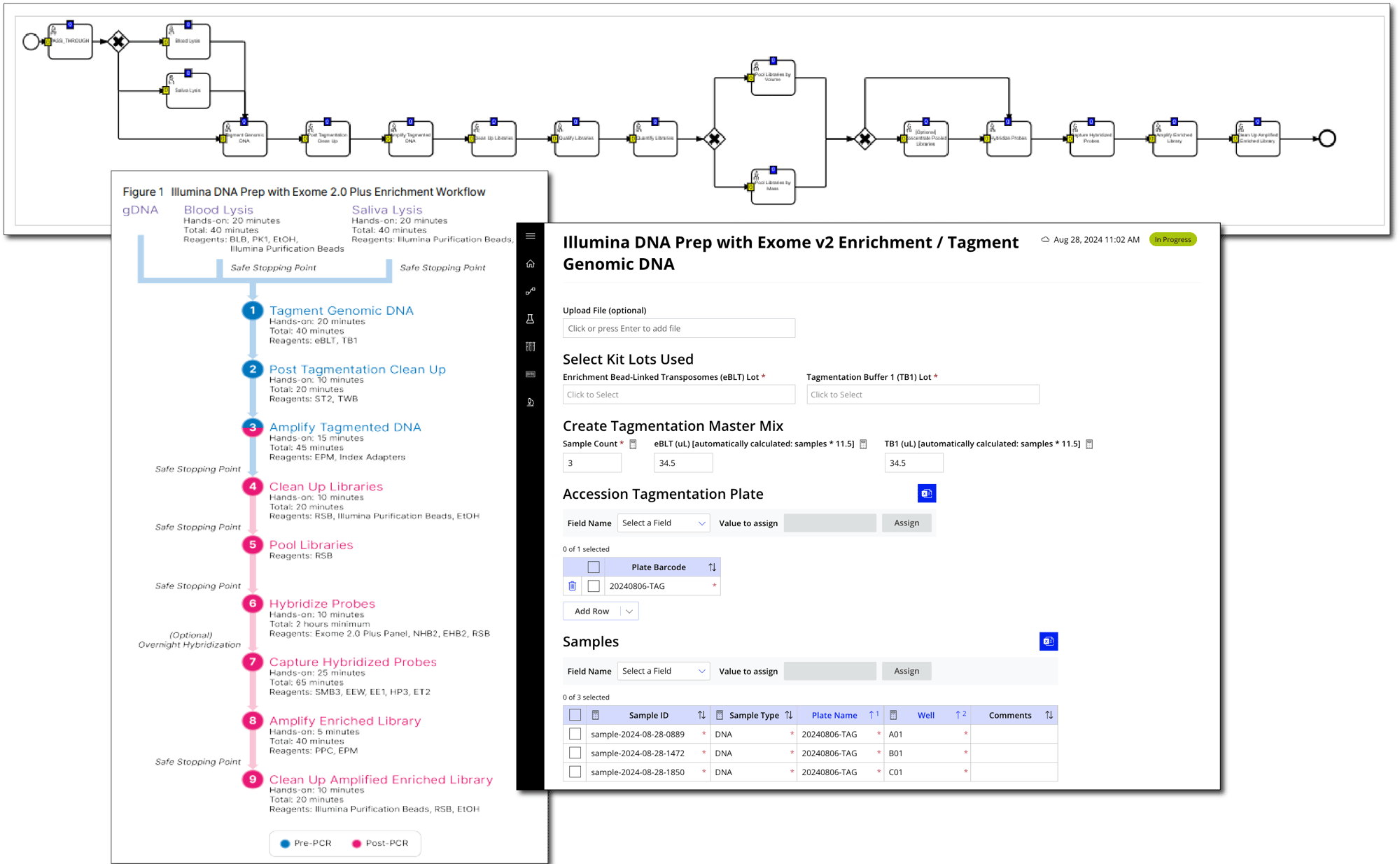Open the microscope icon in sidebar

531,402
